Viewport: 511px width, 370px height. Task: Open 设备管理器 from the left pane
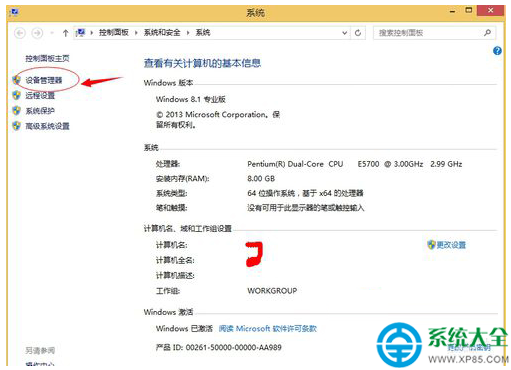point(44,80)
